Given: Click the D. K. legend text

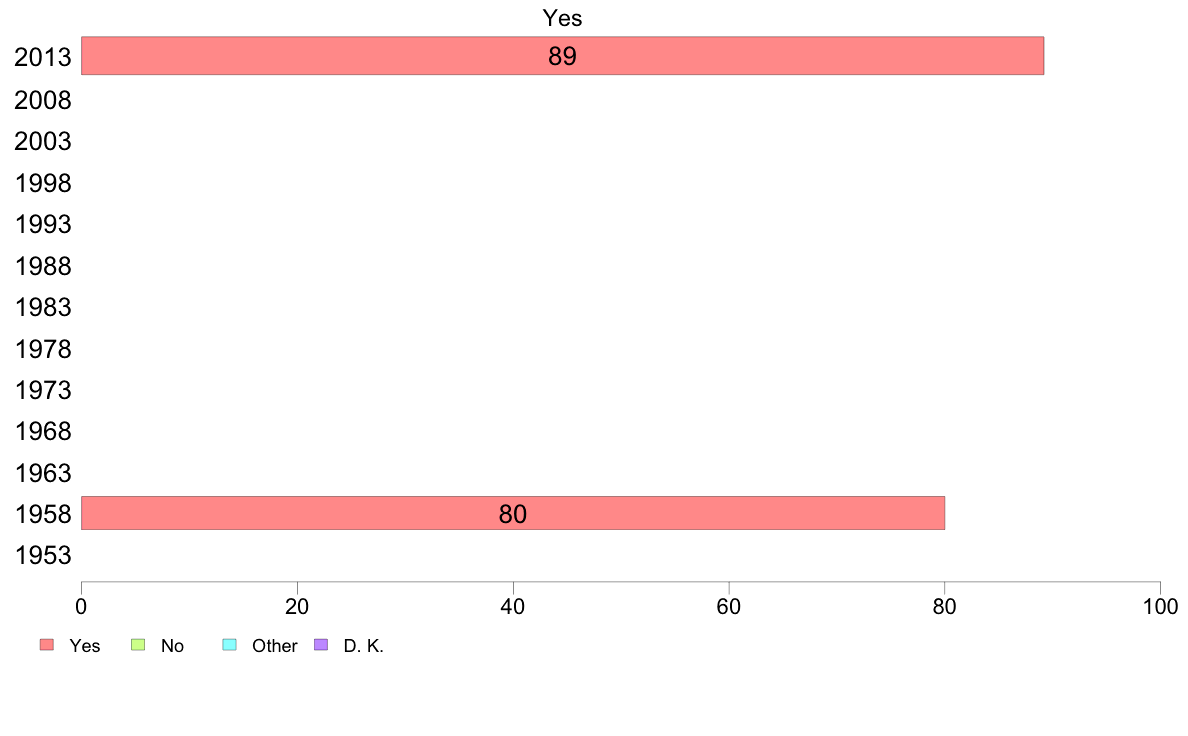Looking at the screenshot, I should point(364,646).
